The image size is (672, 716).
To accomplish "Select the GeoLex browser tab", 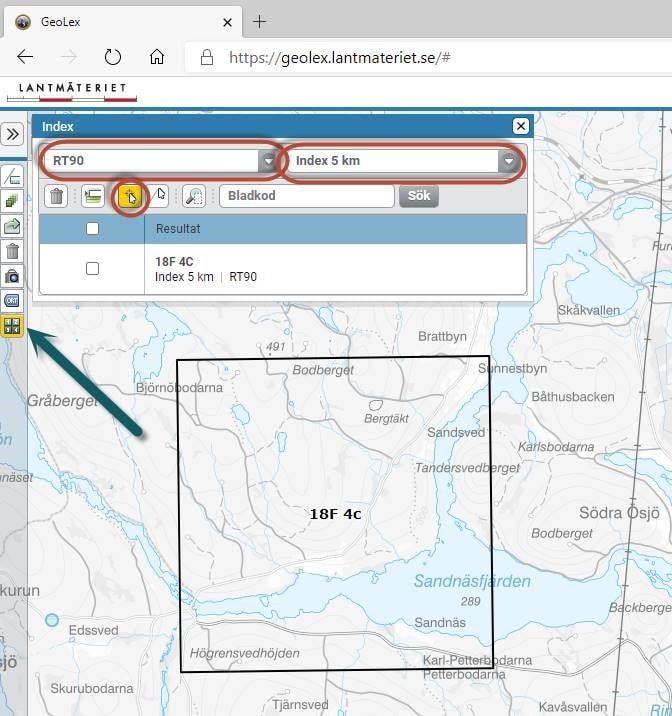I will coord(122,22).
